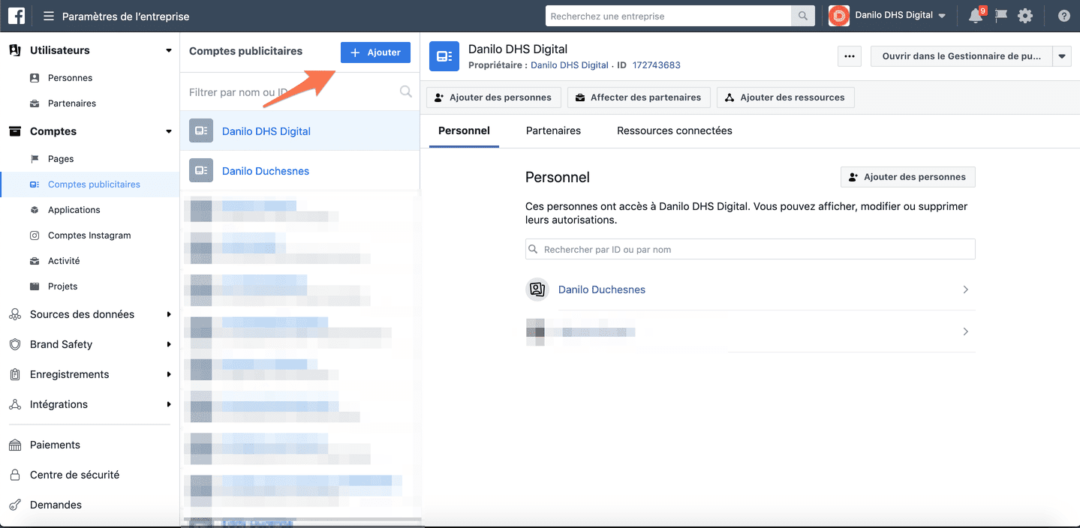Select Danilo Duchesnes ad account in list

click(x=265, y=171)
